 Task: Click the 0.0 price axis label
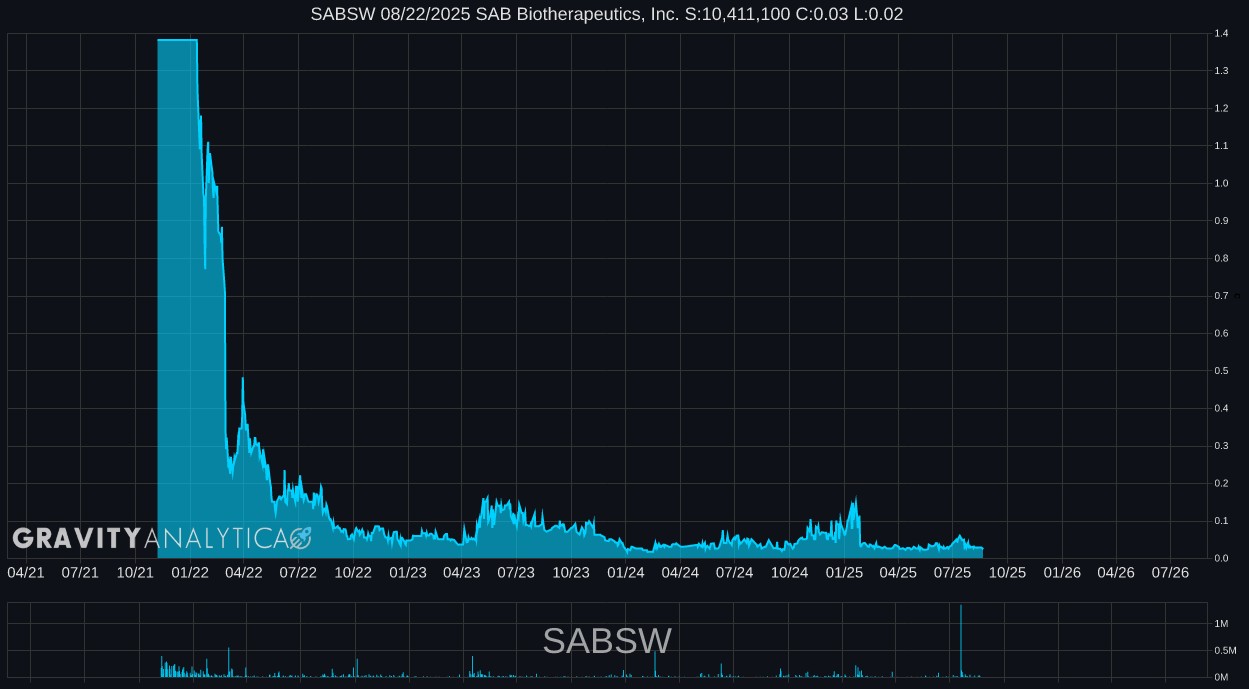tap(1221, 558)
